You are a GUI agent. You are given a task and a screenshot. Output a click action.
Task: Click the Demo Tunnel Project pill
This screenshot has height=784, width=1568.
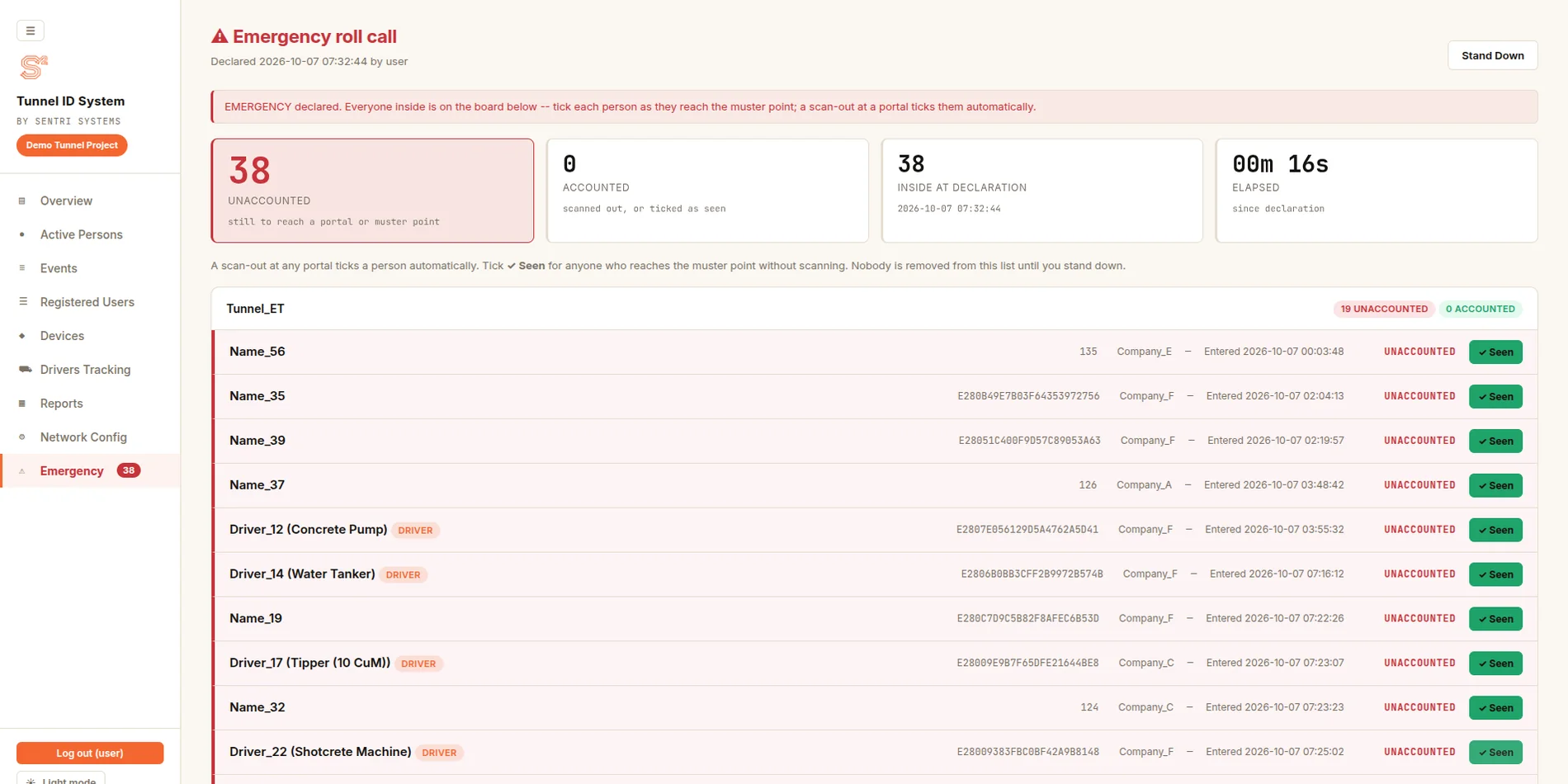click(x=72, y=145)
